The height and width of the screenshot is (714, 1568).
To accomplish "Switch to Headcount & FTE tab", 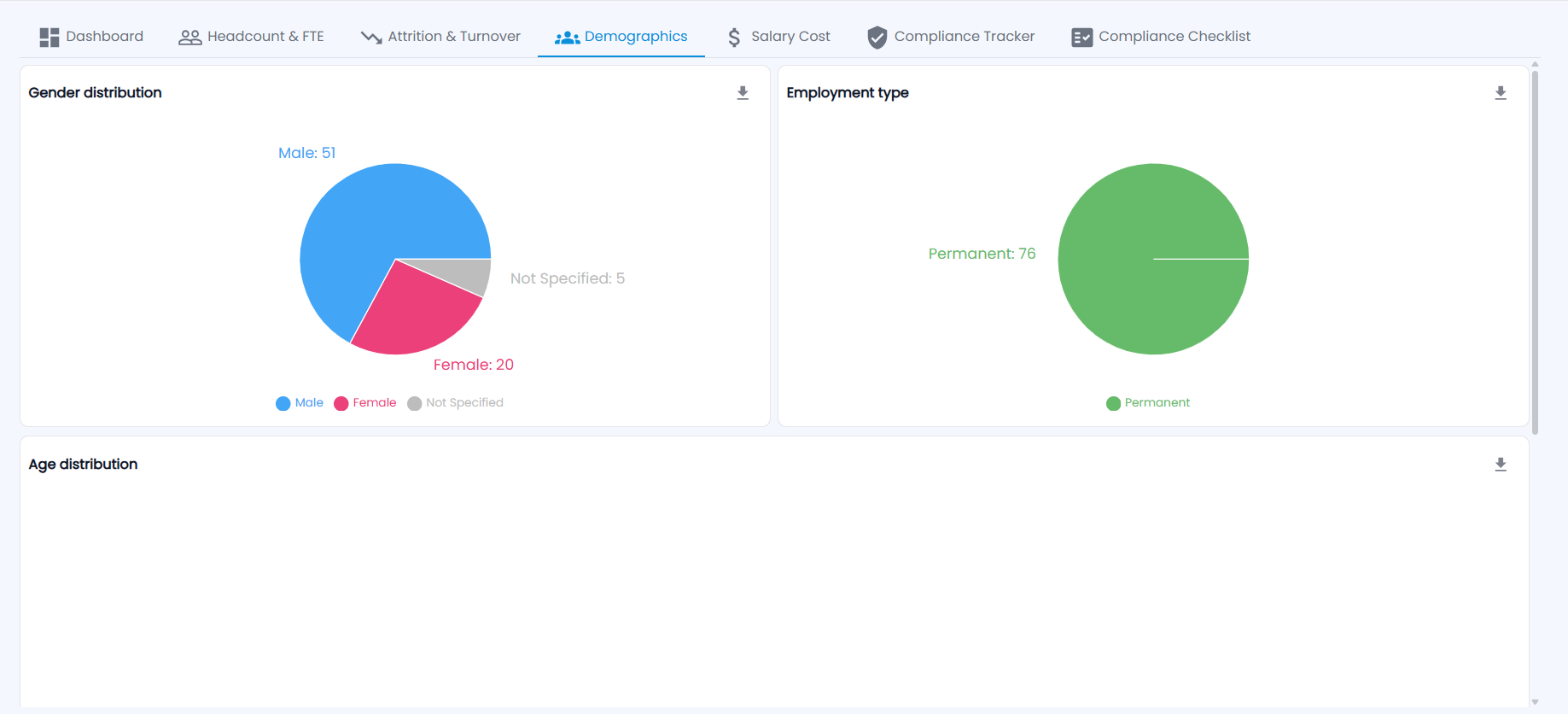I will [251, 37].
